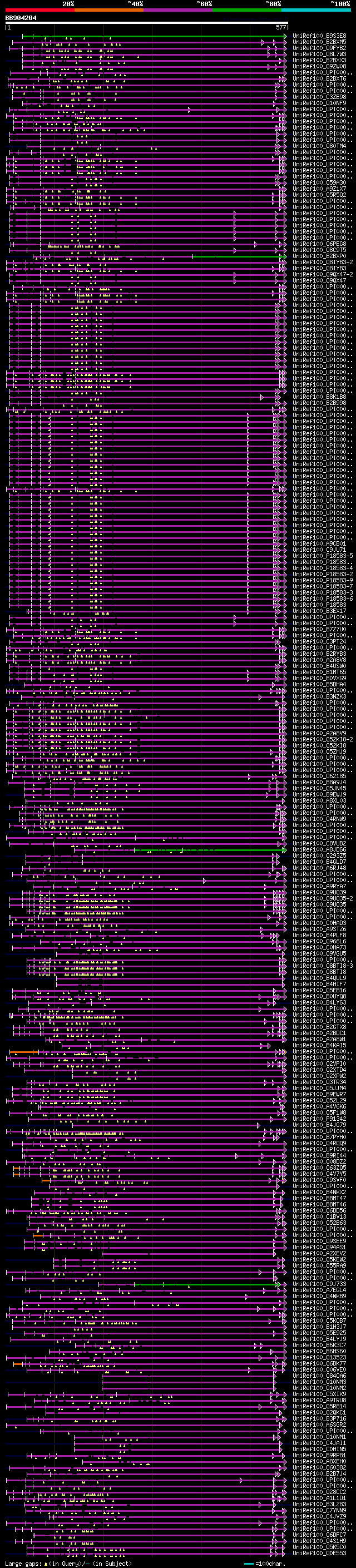Select hit UniRef100_Q5ZMJ9
The width and height of the screenshot is (356, 1568).
coord(319,752)
